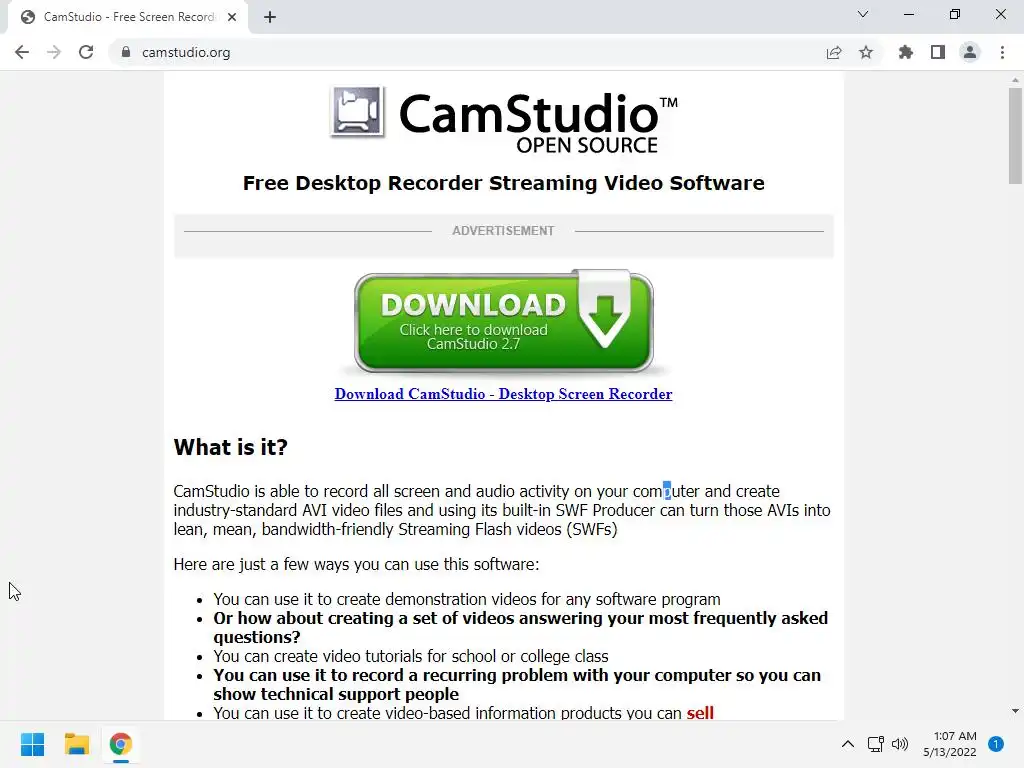This screenshot has width=1024, height=768.
Task: Open the notification badge in the tray
Action: [996, 744]
